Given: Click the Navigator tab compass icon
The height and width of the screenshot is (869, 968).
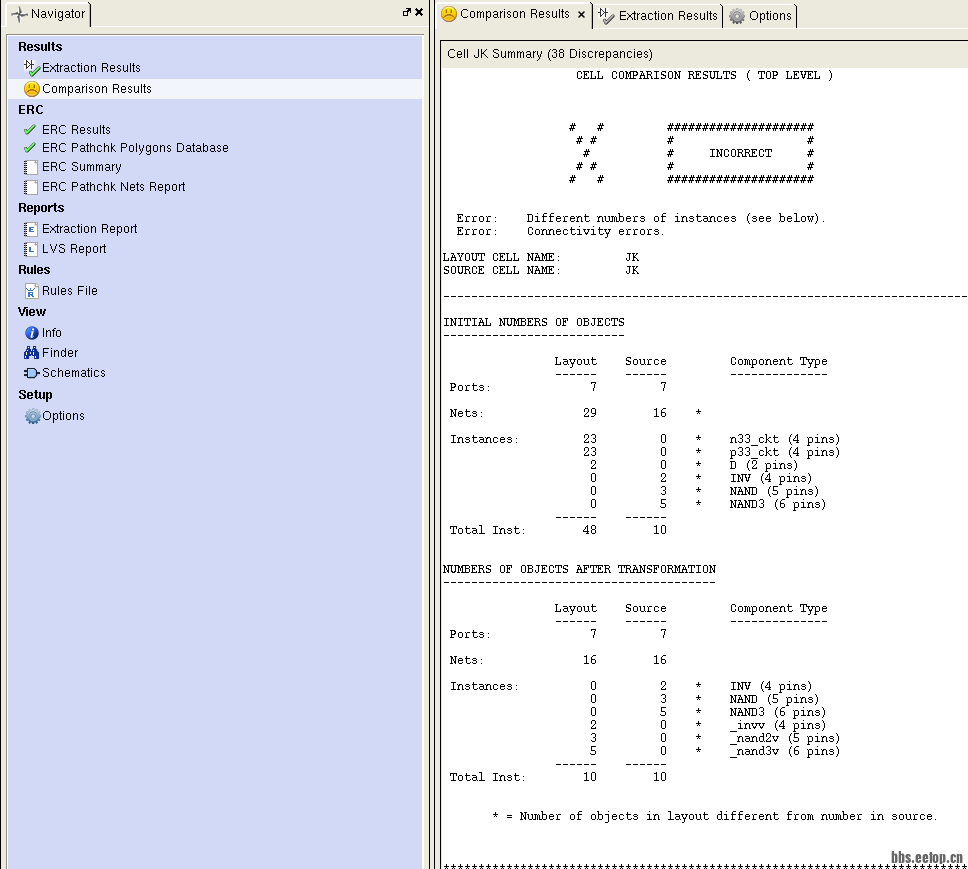Looking at the screenshot, I should (x=19, y=14).
